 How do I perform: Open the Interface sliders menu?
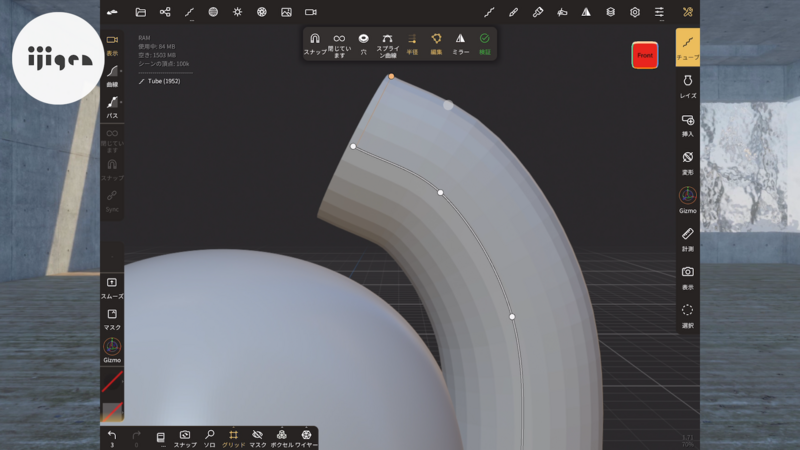659,12
